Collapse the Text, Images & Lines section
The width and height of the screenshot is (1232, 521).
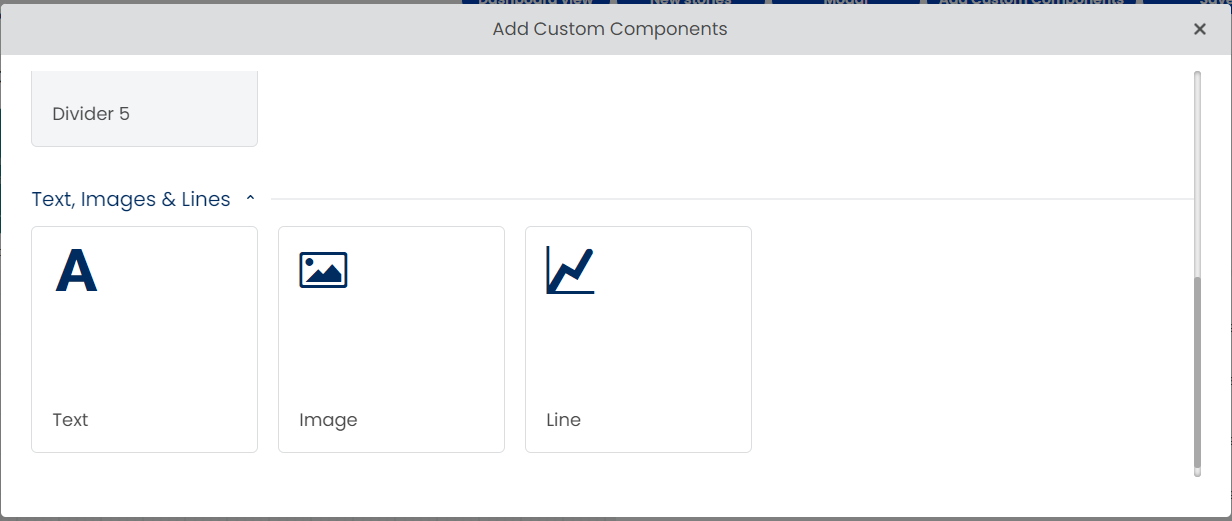[131, 199]
